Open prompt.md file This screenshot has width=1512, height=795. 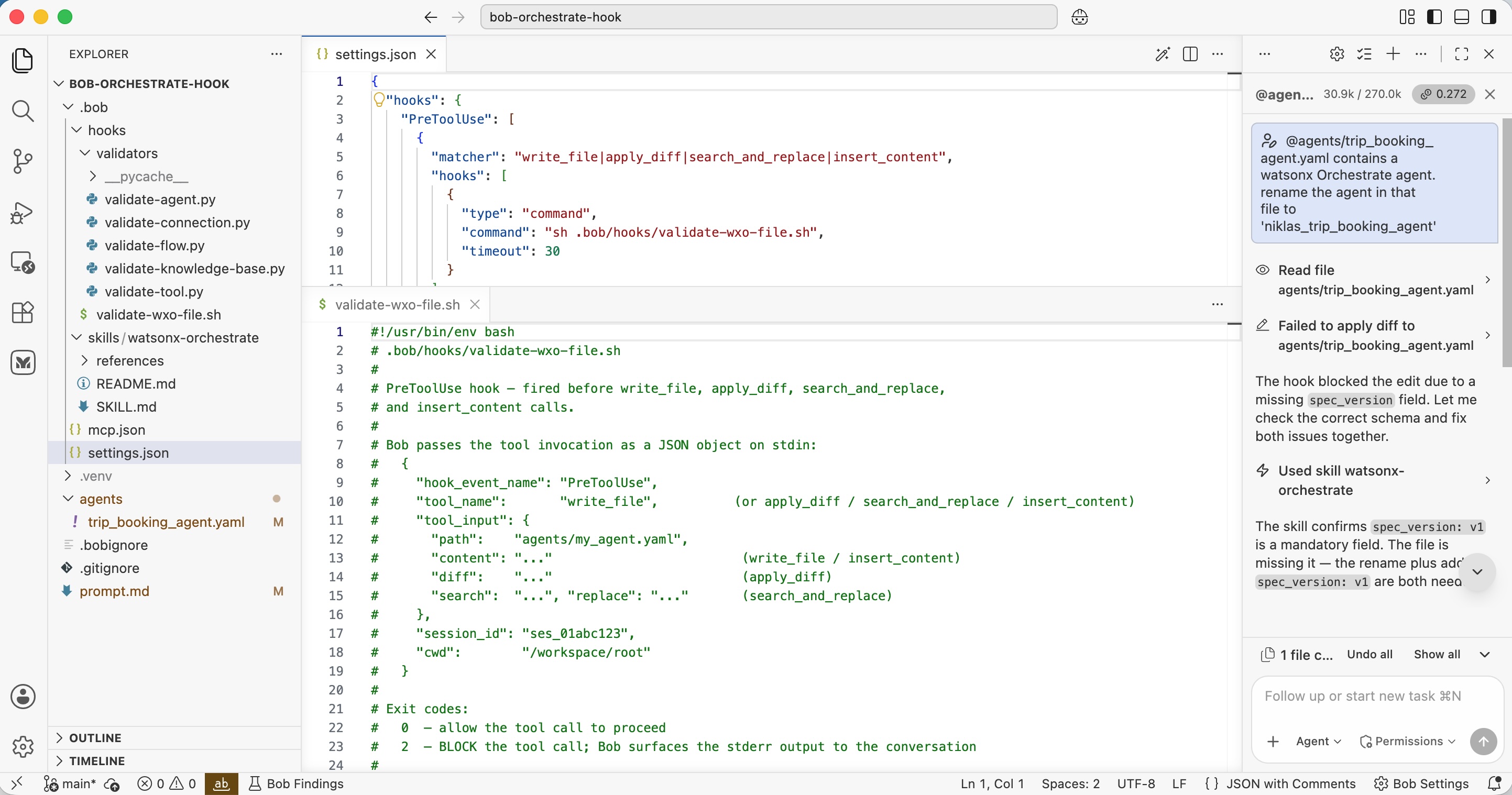pyautogui.click(x=174, y=590)
